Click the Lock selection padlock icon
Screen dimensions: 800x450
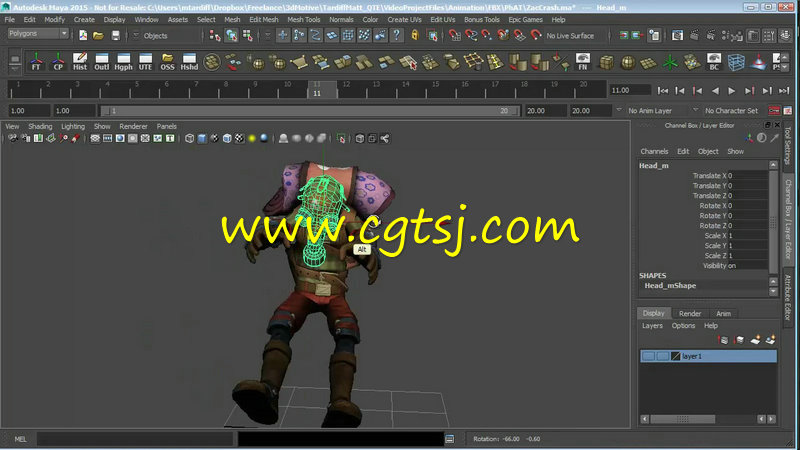415,35
